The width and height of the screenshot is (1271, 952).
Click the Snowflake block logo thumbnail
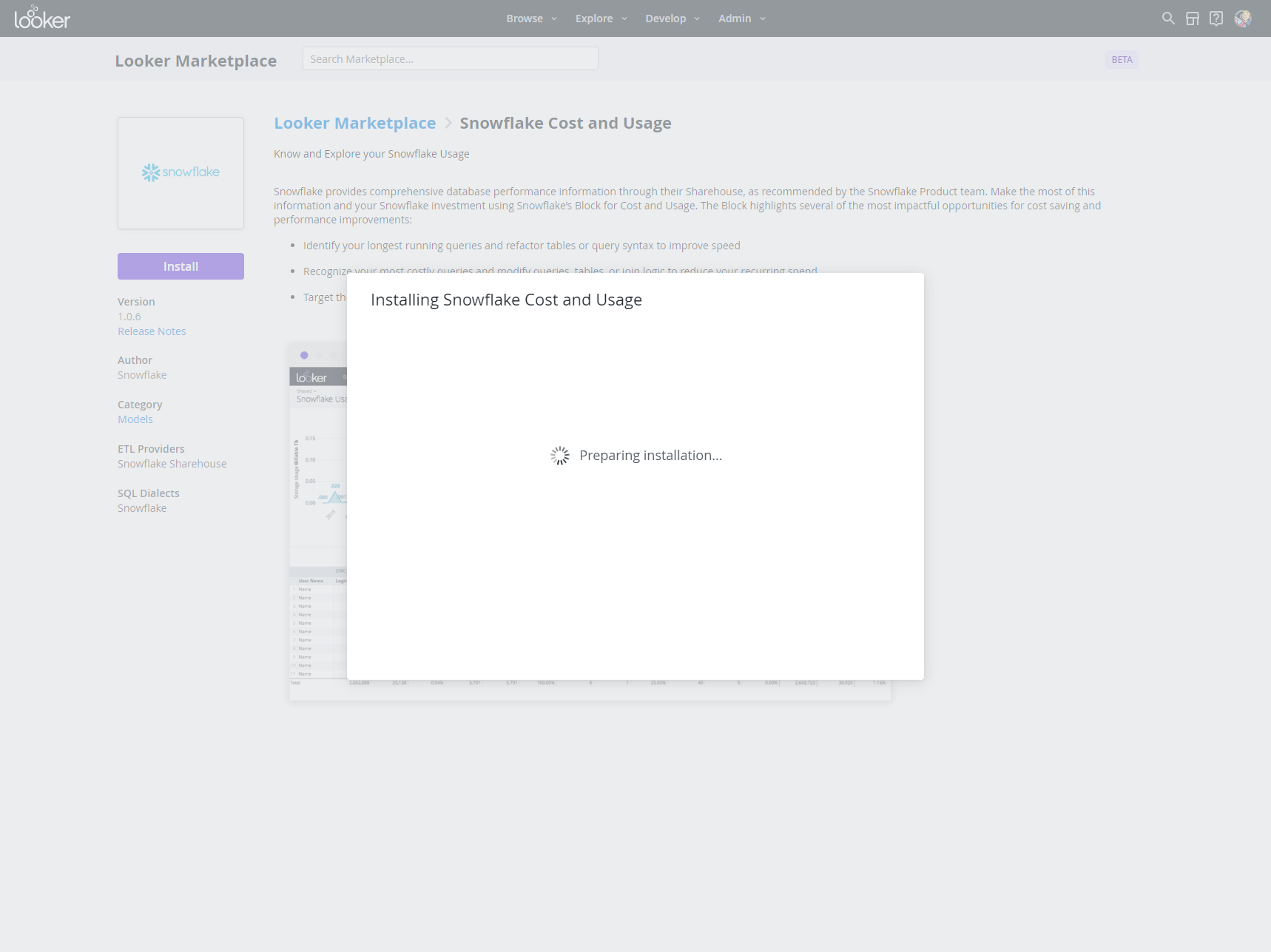181,172
